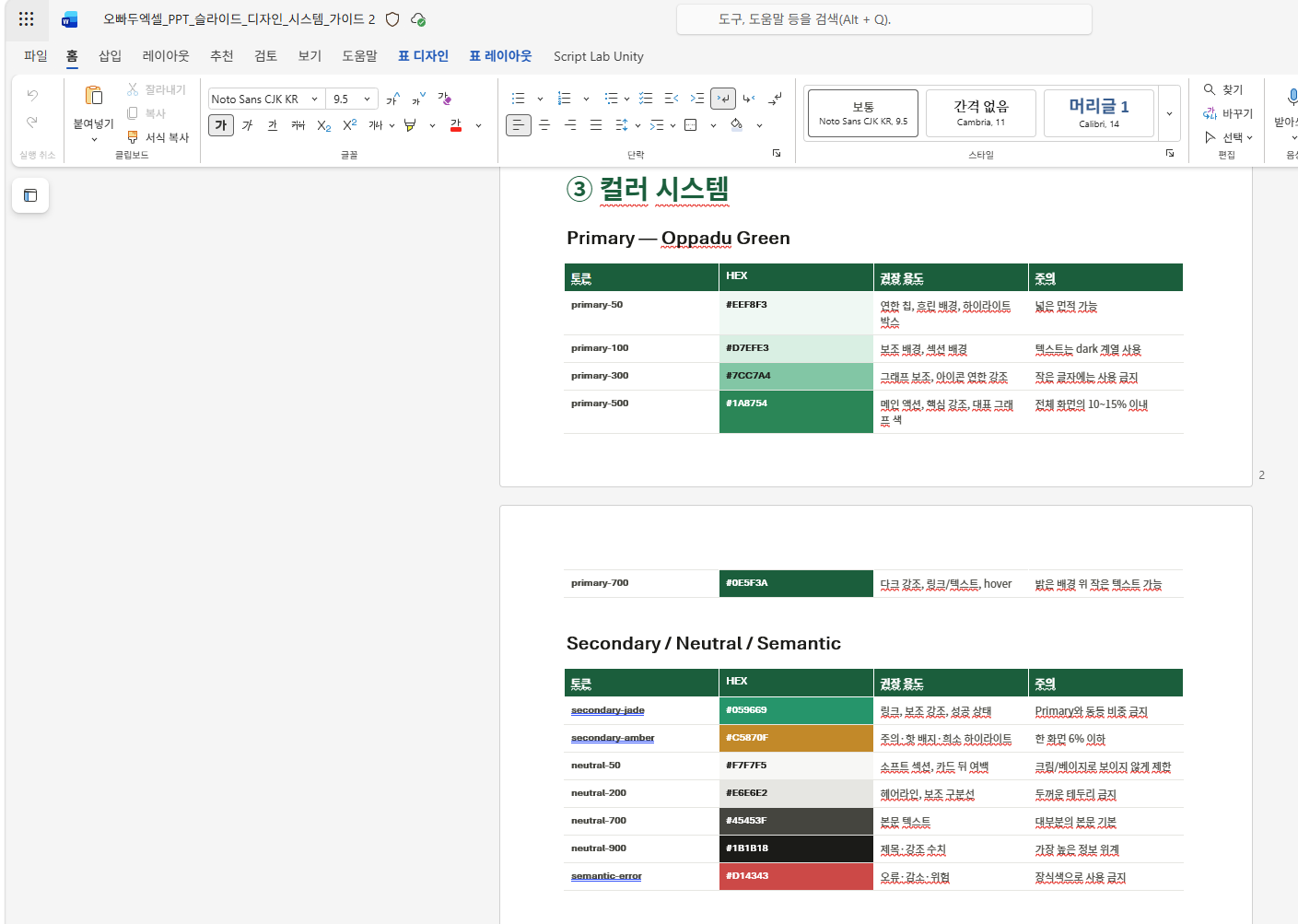Switch to the 보기 tab
This screenshot has width=1298, height=924.
tap(310, 56)
